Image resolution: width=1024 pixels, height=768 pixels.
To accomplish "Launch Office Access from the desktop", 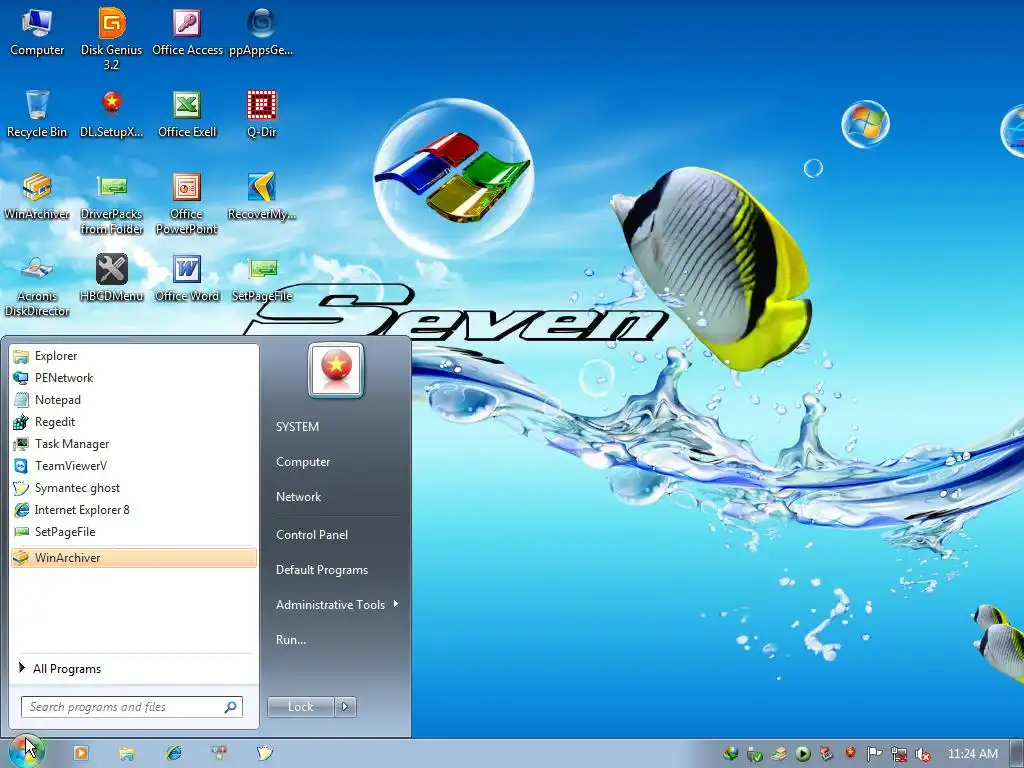I will coord(187,33).
